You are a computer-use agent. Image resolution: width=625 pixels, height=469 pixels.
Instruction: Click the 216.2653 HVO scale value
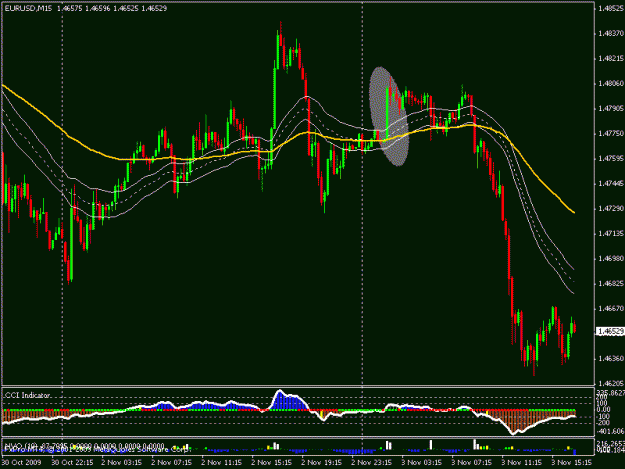(x=611, y=443)
